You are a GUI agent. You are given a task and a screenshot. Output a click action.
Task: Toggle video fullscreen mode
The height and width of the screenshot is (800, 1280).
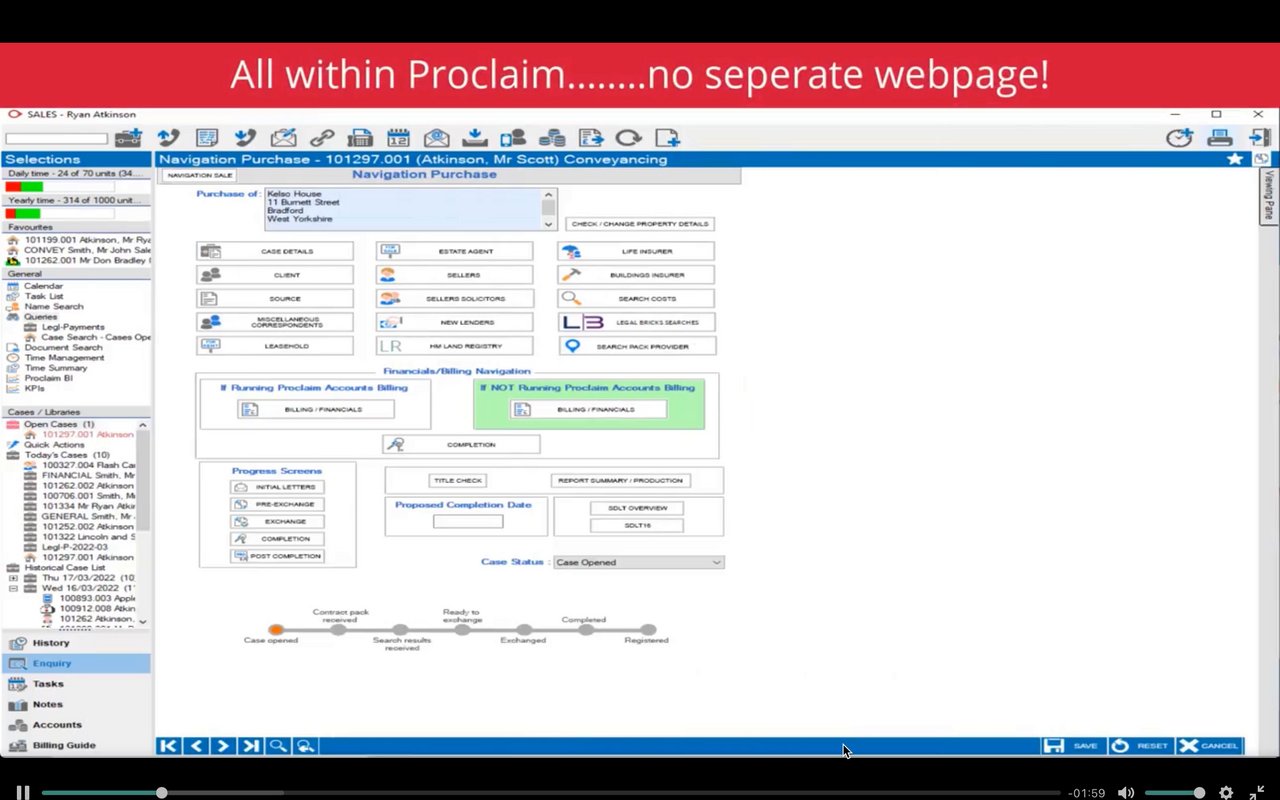1257,793
